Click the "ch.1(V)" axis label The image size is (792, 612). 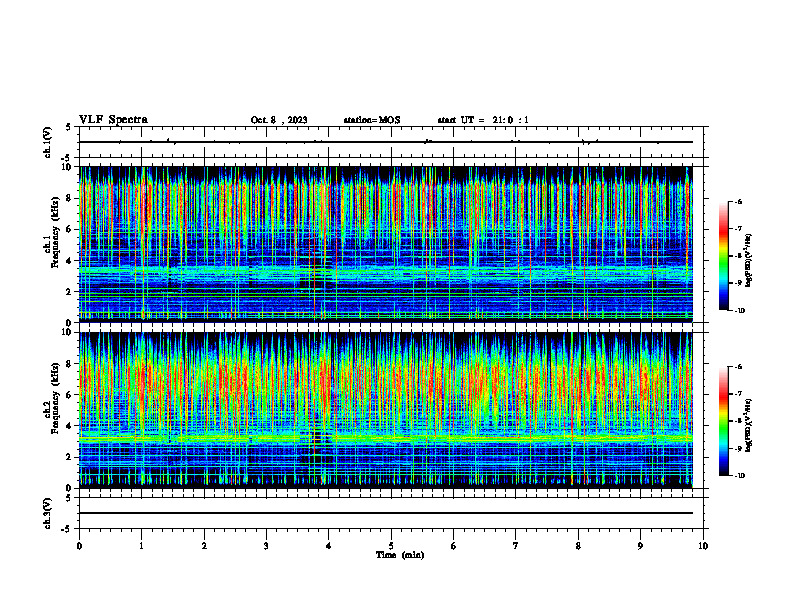point(47,142)
